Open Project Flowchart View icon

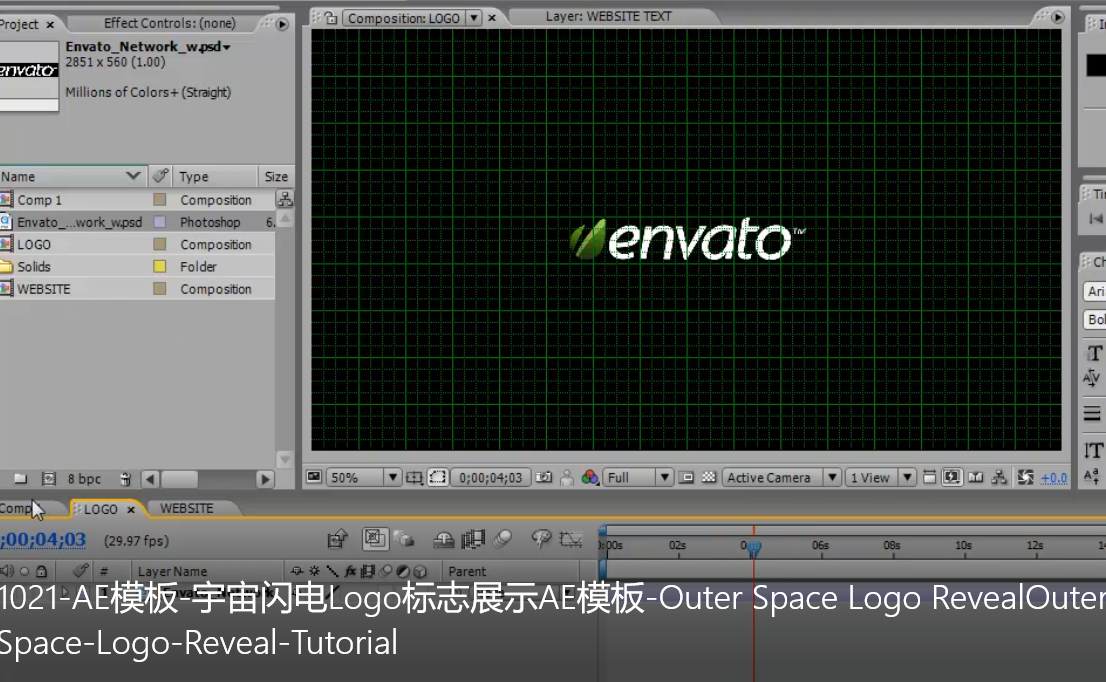coord(285,199)
